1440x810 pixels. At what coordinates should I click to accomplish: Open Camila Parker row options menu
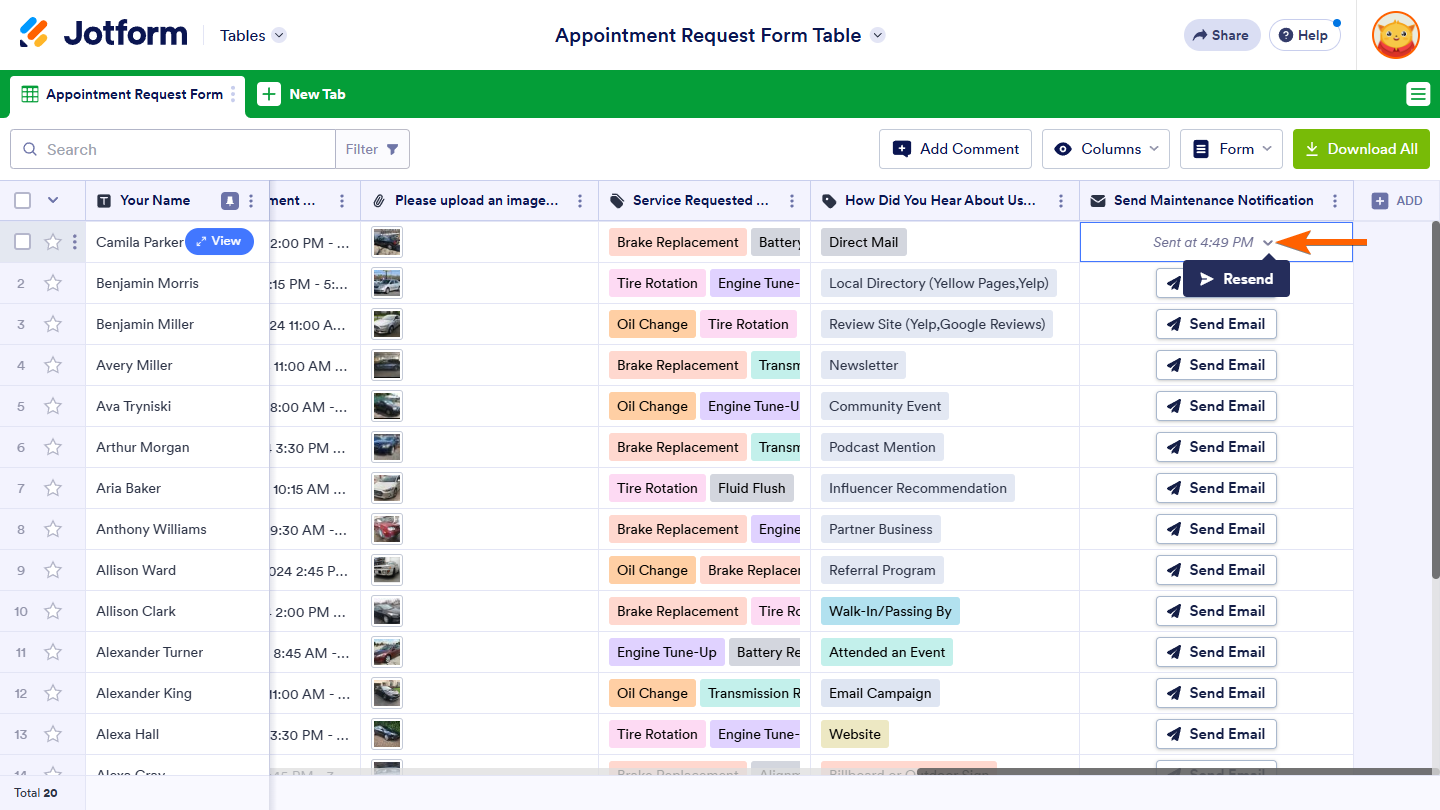coord(74,242)
